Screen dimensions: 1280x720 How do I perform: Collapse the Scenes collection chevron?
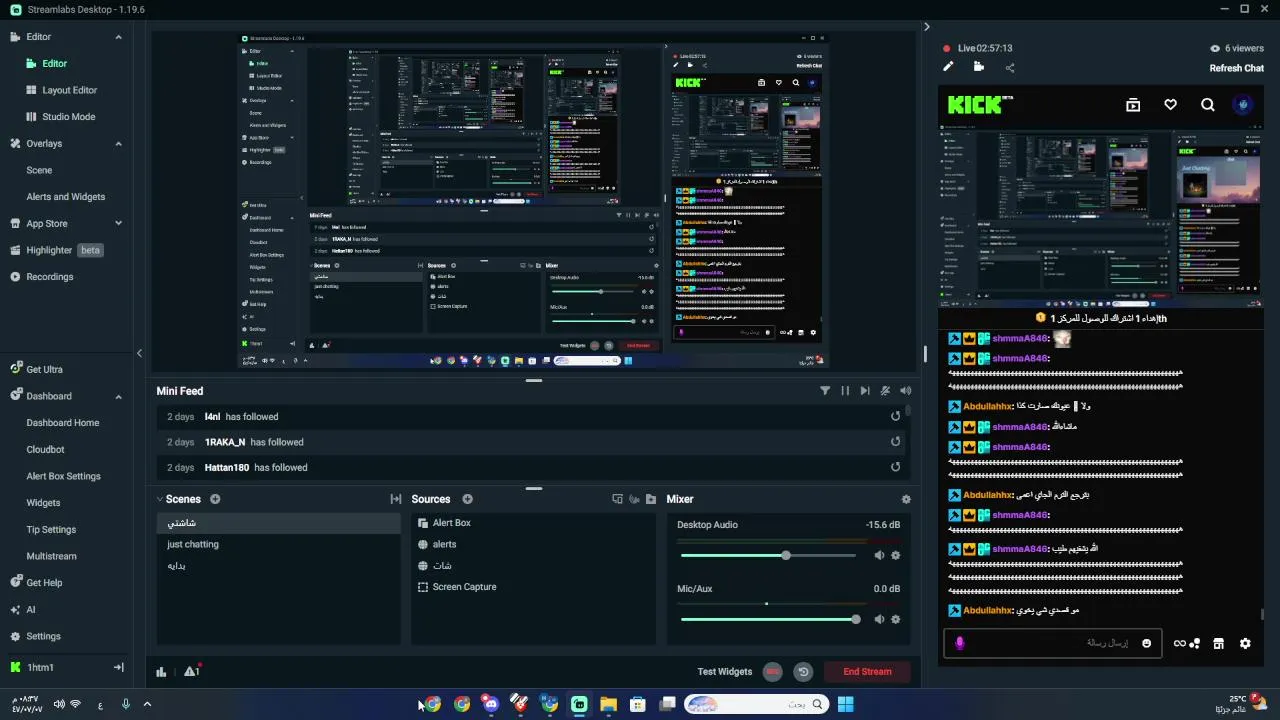pos(160,499)
